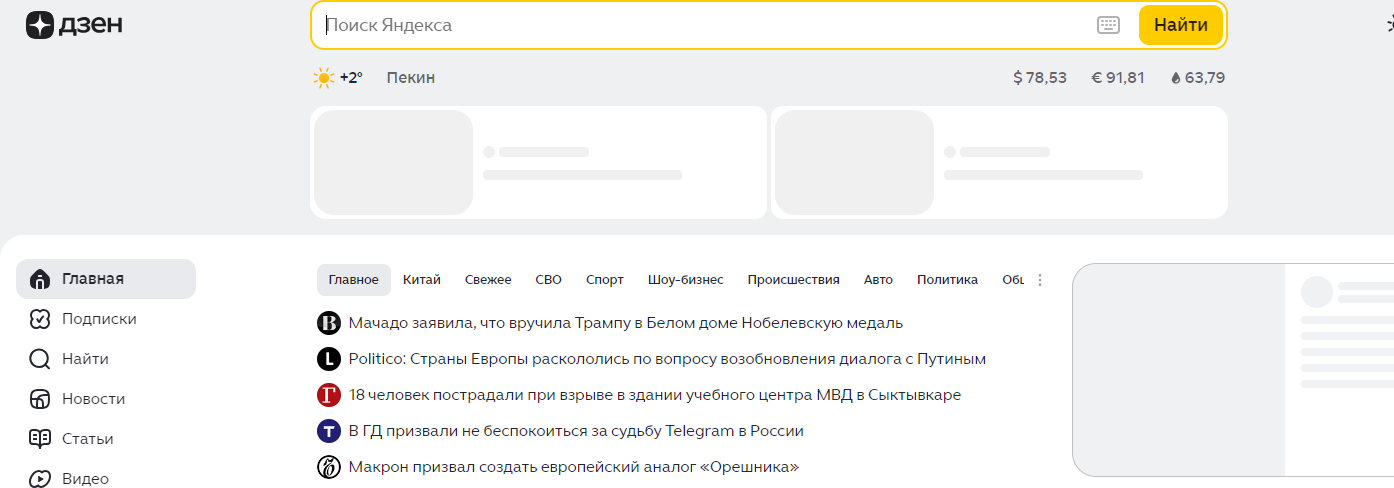Switch to the Китай news tab
This screenshot has width=1394, height=488.
coord(422,280)
